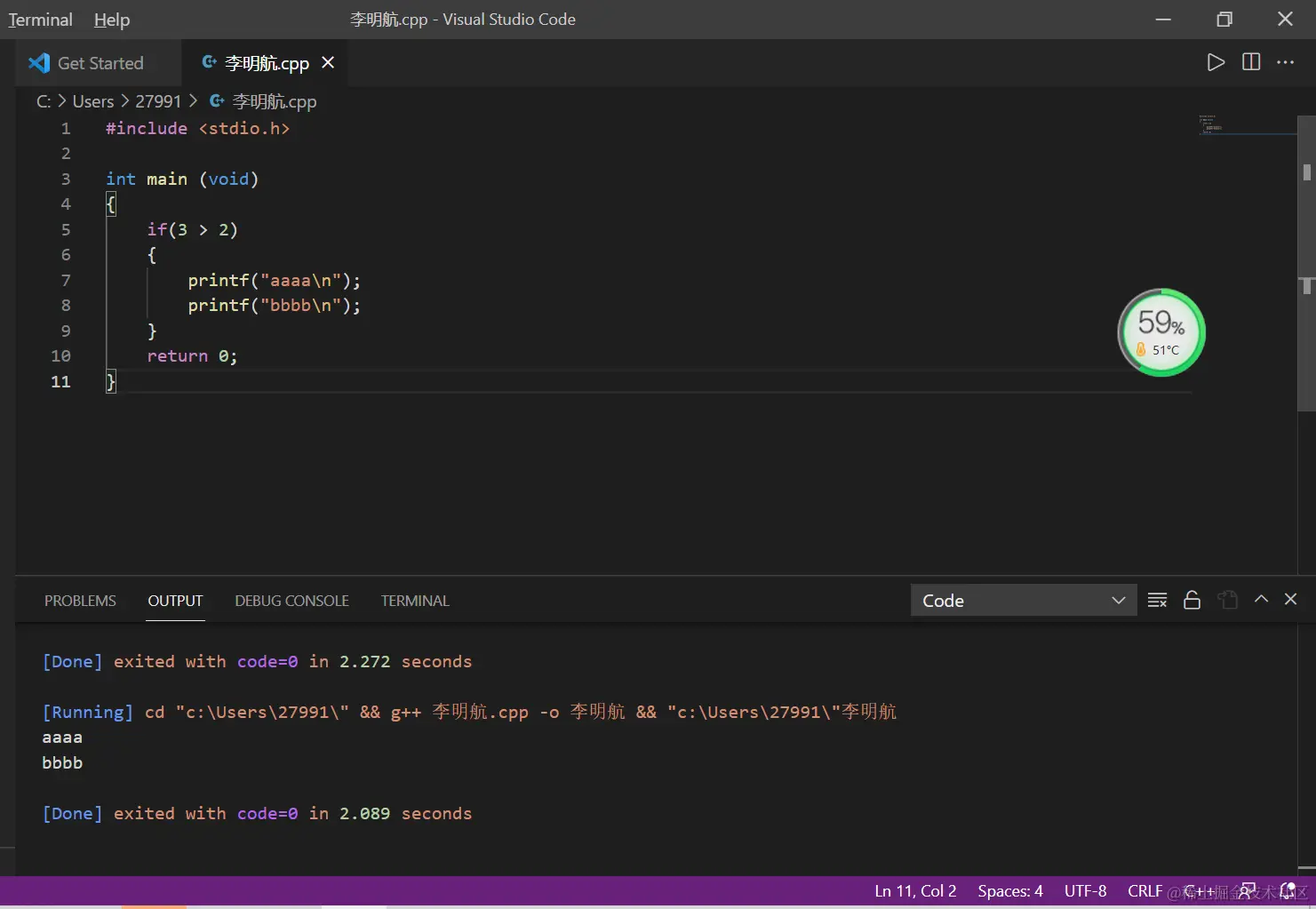Select the OUTPUT panel tab
Screen dimensions: 1316x909
click(175, 601)
